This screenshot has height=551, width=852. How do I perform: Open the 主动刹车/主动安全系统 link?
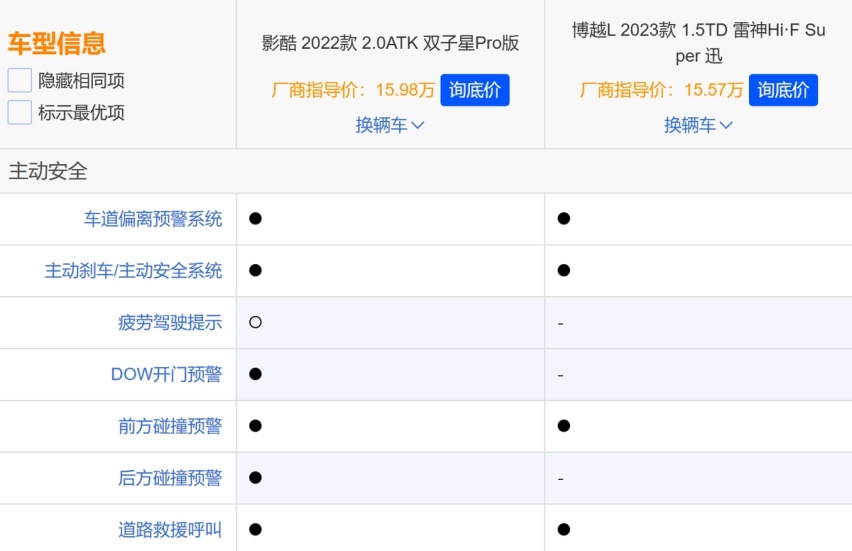tap(133, 270)
